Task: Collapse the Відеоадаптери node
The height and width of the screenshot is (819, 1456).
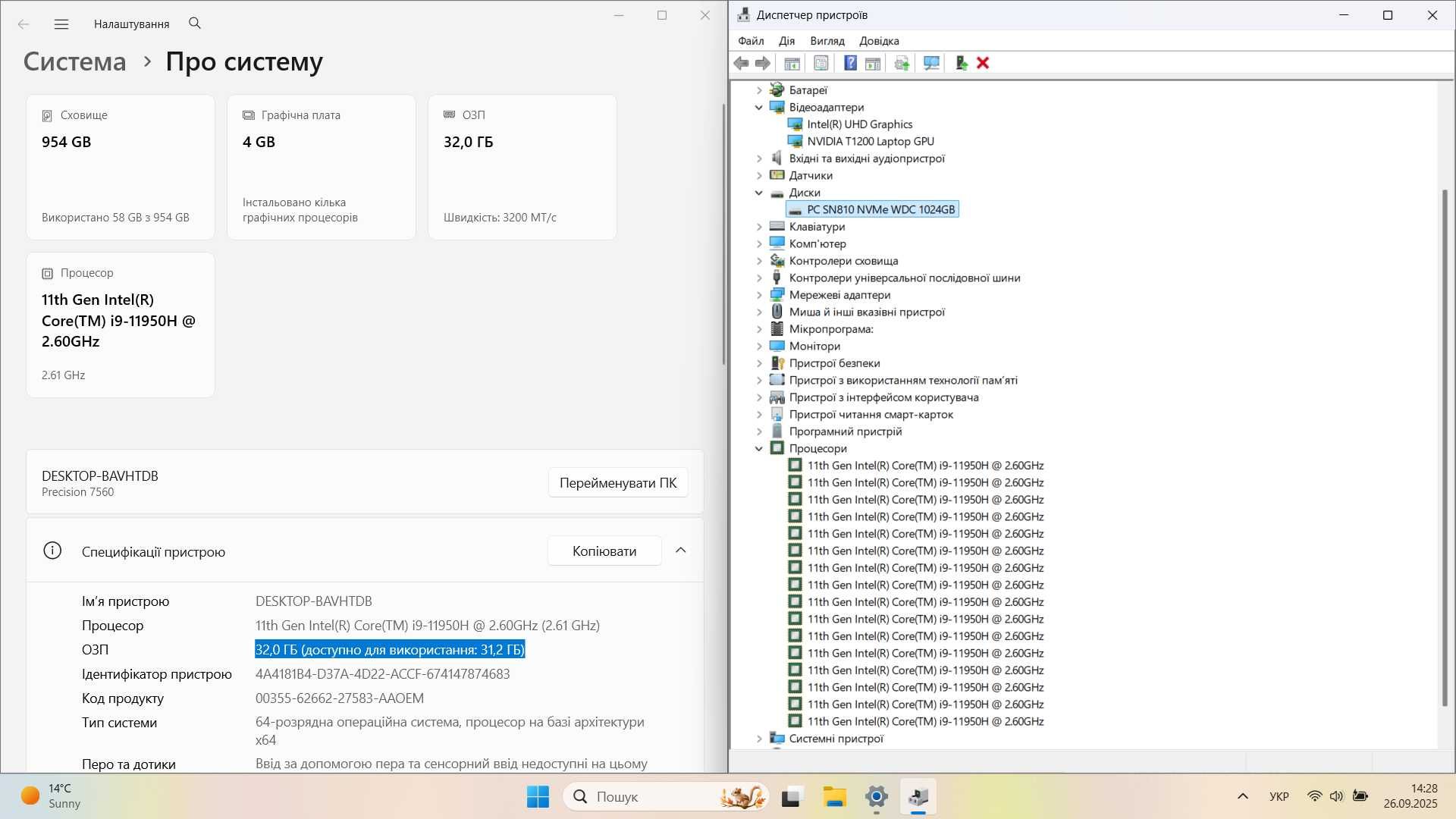Action: 759,108
